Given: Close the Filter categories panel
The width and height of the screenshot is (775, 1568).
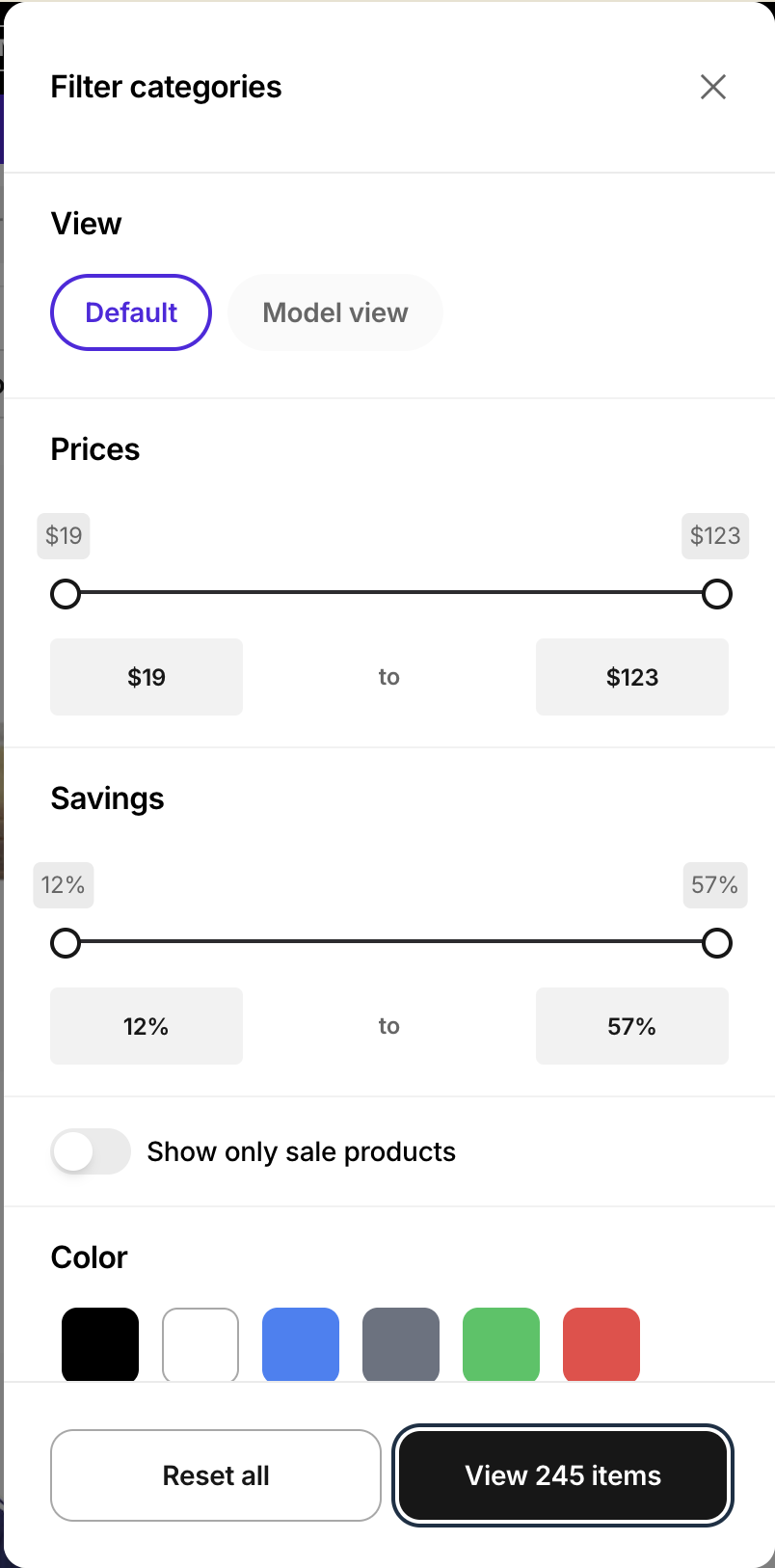Looking at the screenshot, I should pyautogui.click(x=713, y=87).
